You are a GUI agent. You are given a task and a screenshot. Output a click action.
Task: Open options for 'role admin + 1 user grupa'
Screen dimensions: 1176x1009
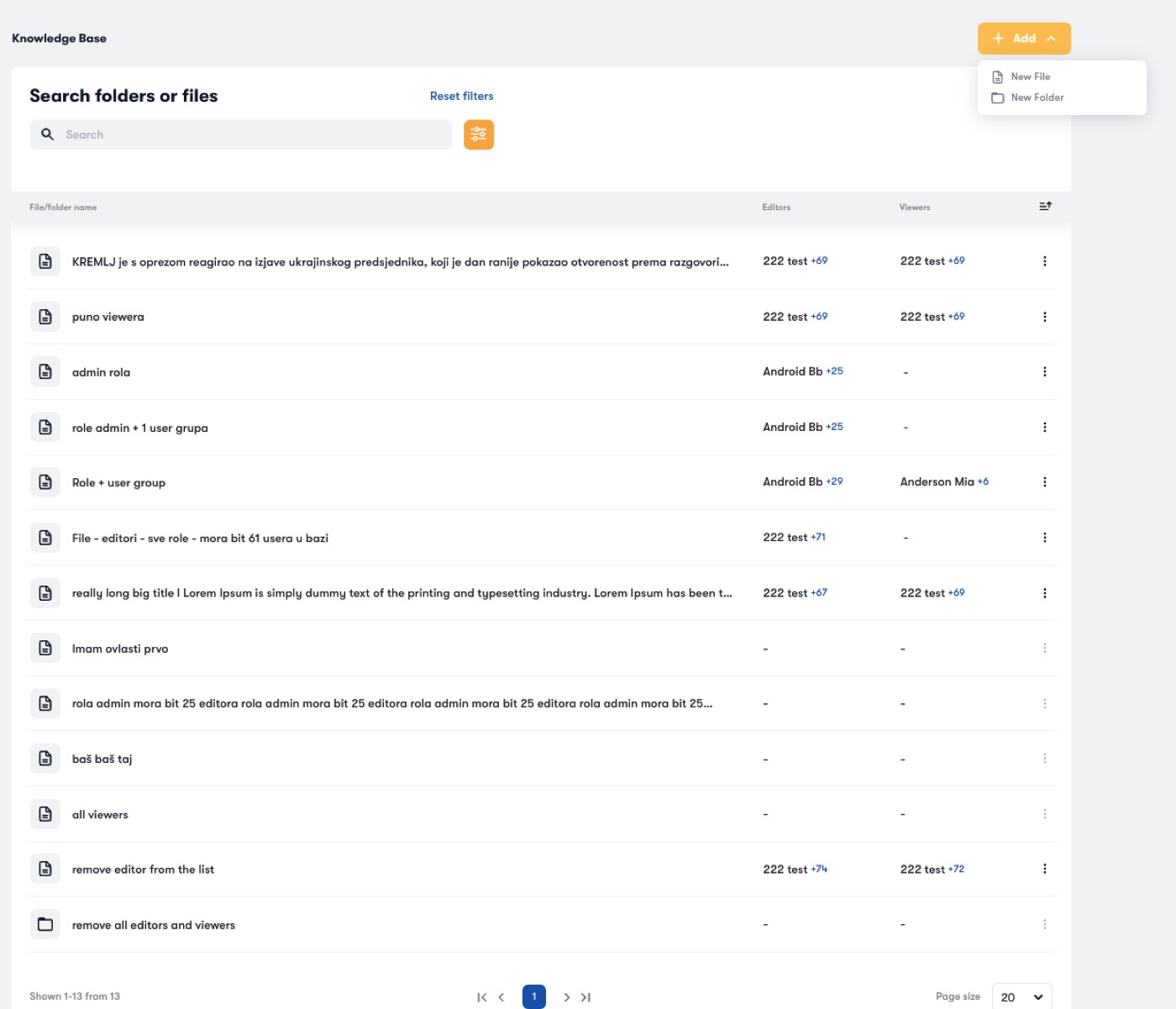[x=1045, y=427]
